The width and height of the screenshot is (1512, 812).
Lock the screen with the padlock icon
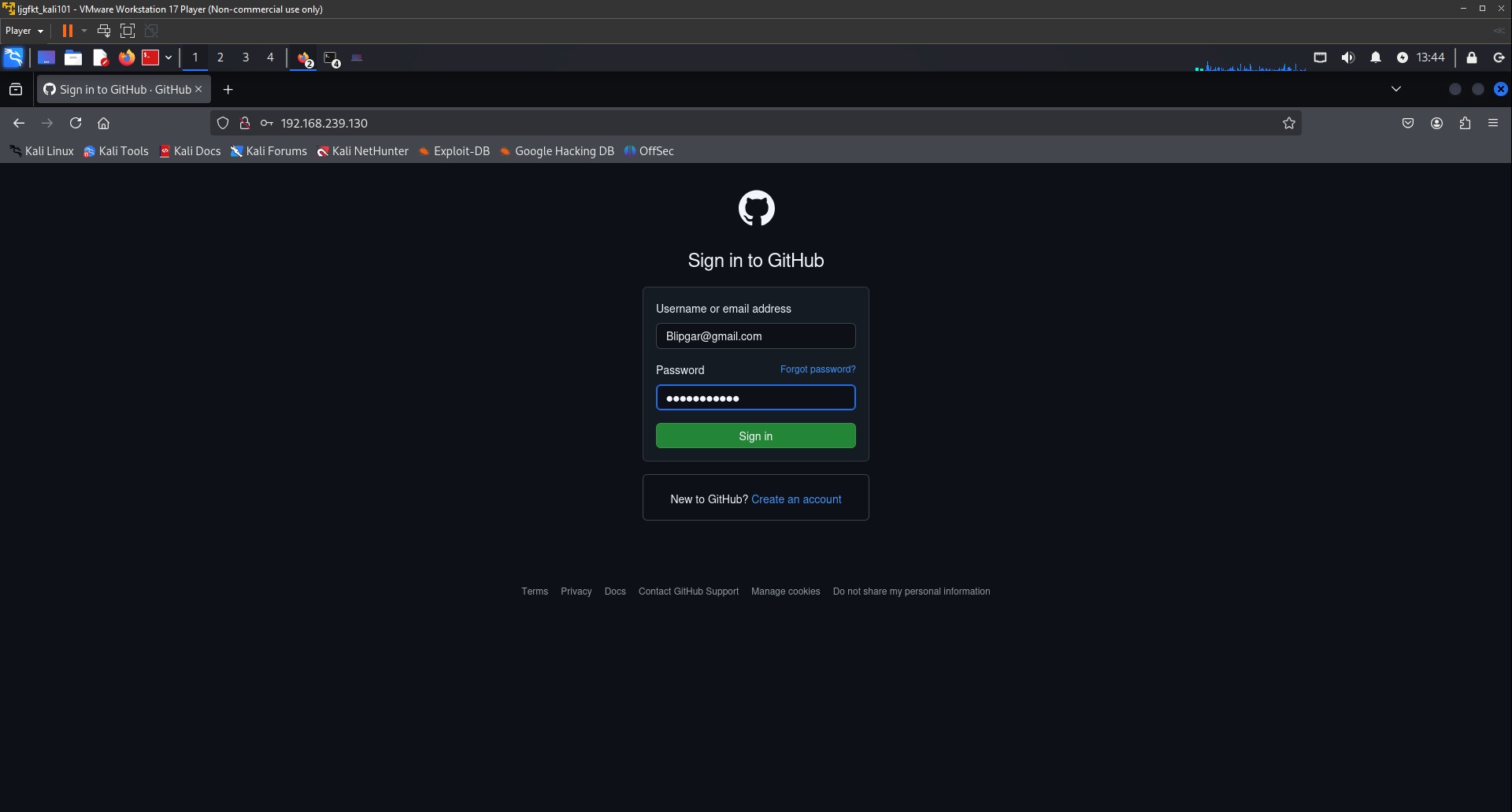1471,57
